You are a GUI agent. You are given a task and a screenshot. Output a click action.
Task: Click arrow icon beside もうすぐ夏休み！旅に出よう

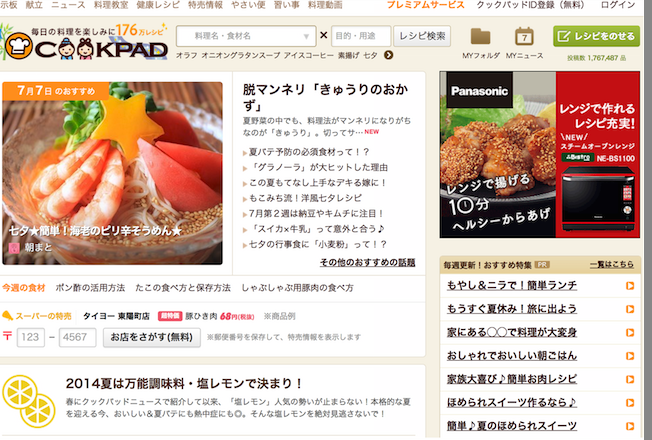630,309
